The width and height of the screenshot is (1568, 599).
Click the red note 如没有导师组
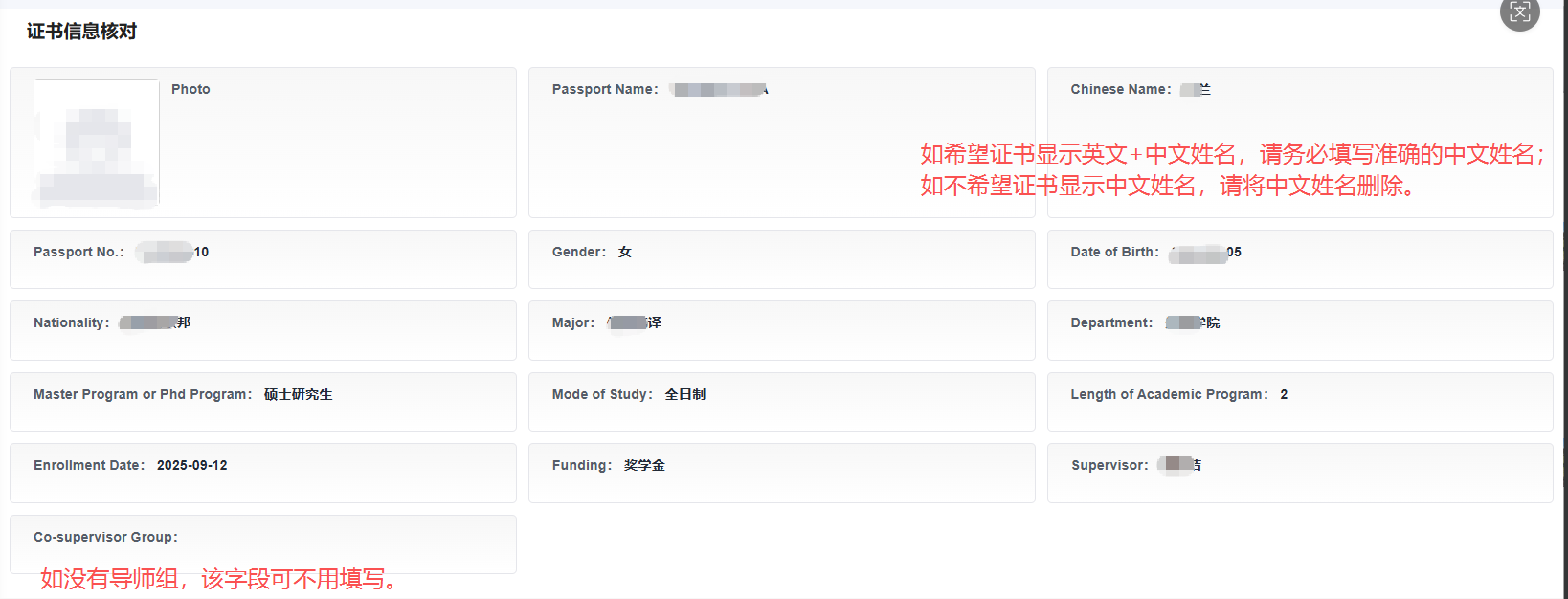coord(220,579)
